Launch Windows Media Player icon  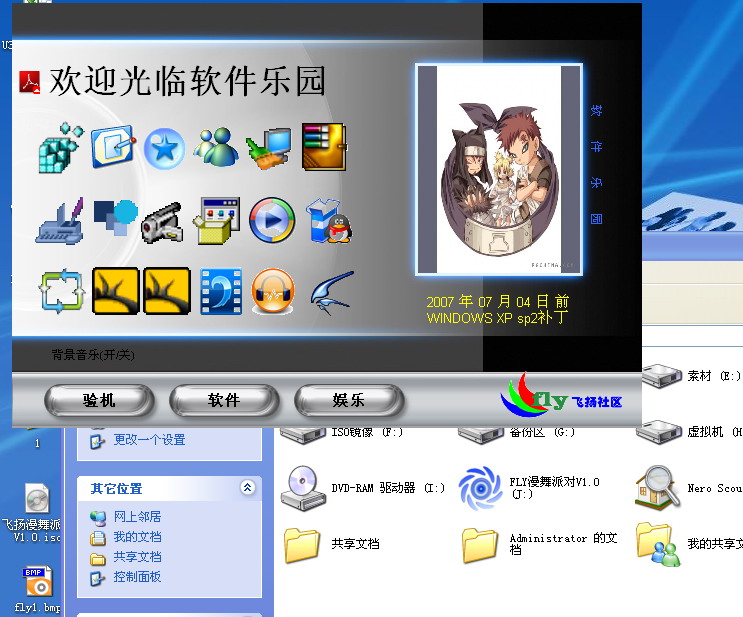tap(272, 220)
